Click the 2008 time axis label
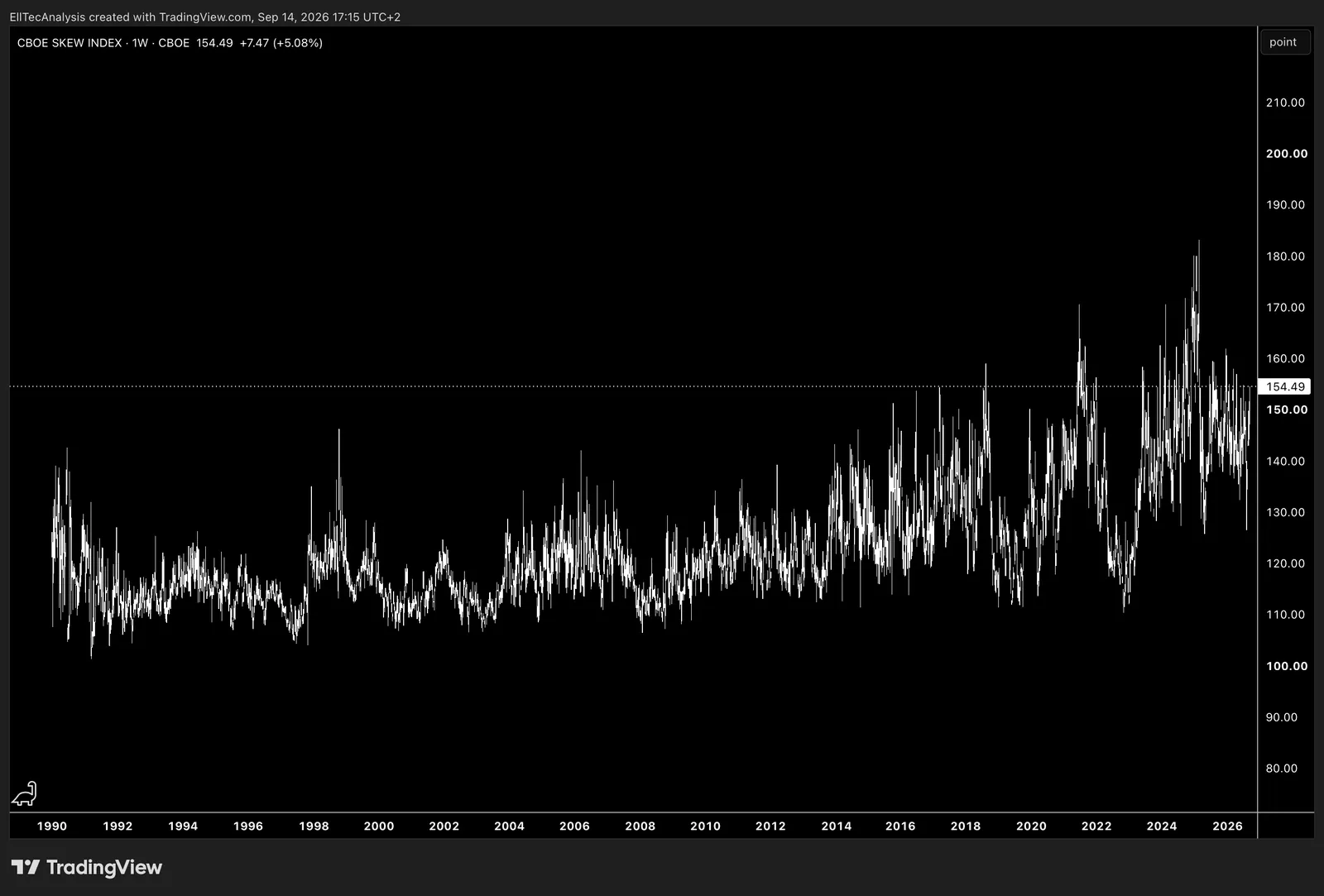 640,826
